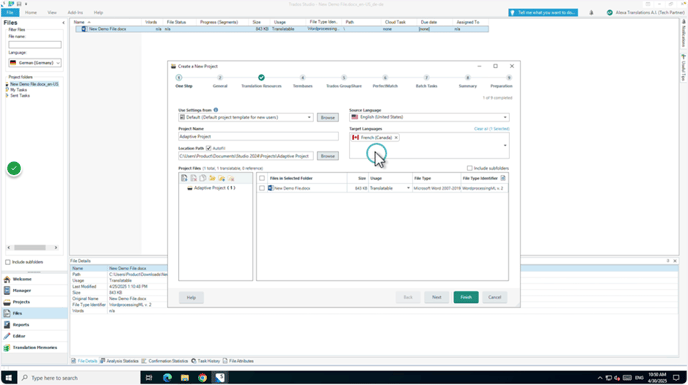Switch to the Confirmation Statistics tab
Screen dimensions: 688x385
click(165, 361)
